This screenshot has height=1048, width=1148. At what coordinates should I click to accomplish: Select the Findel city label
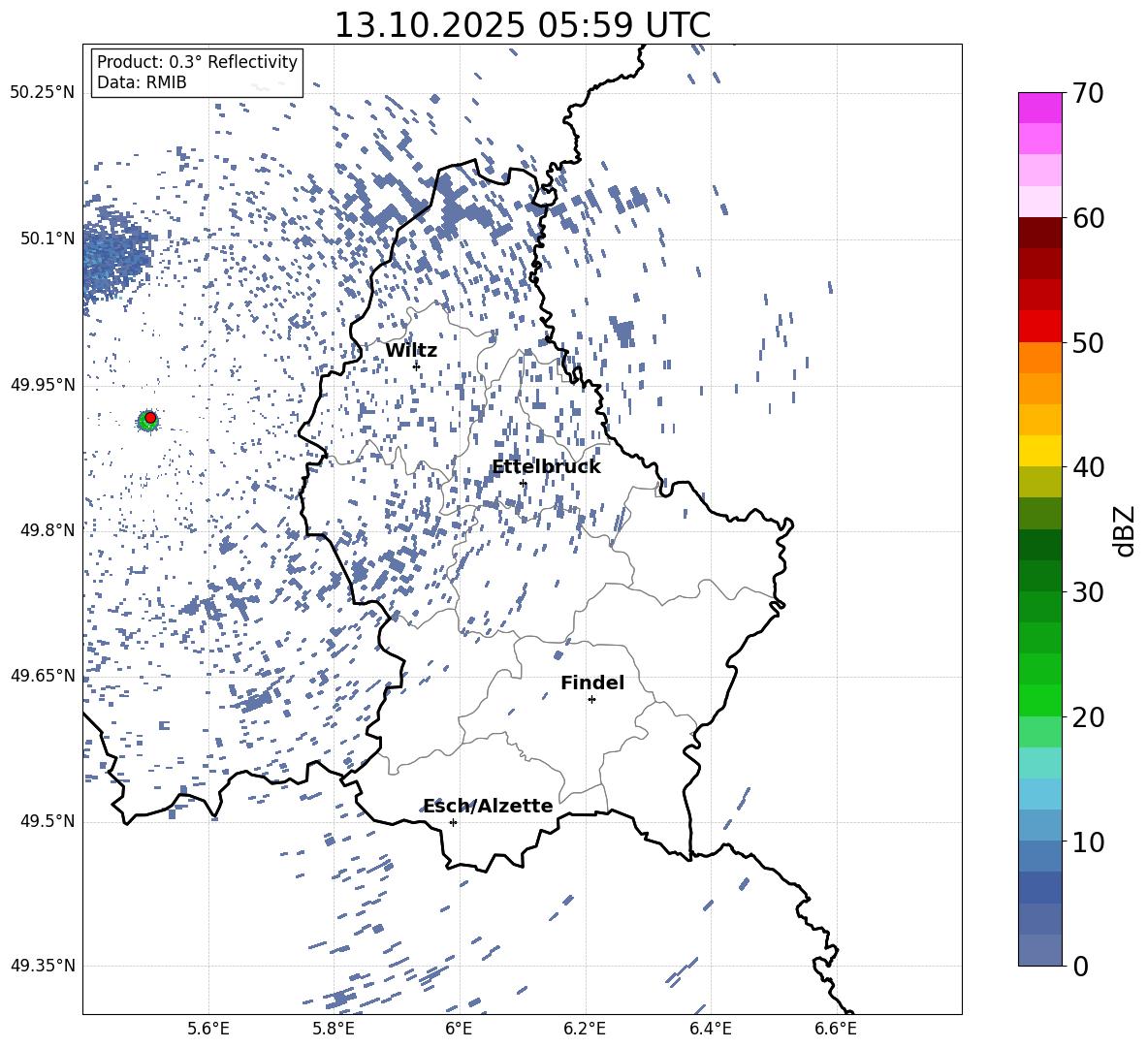[592, 683]
